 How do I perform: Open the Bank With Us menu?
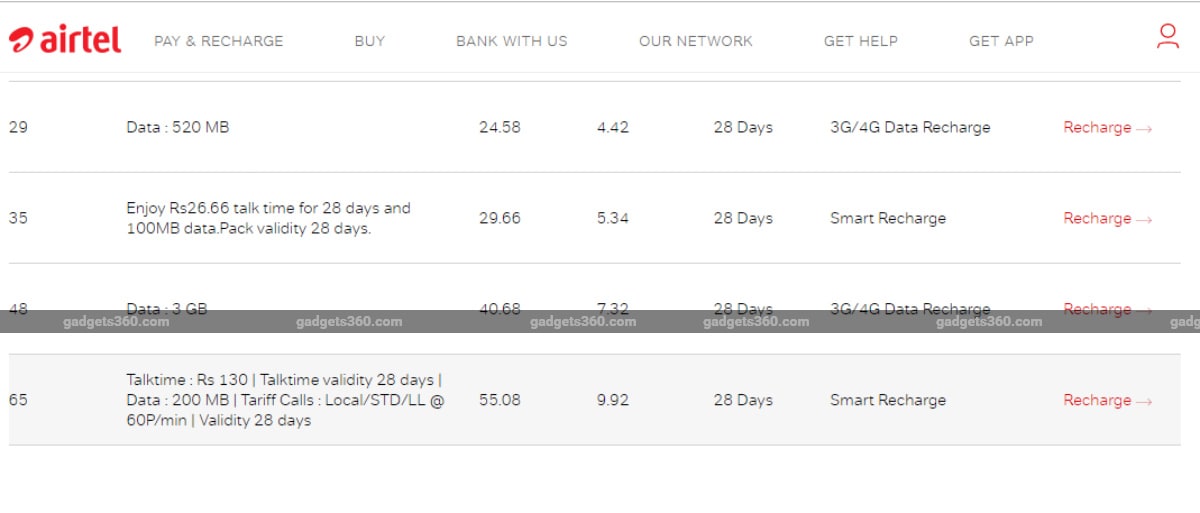pyautogui.click(x=511, y=41)
